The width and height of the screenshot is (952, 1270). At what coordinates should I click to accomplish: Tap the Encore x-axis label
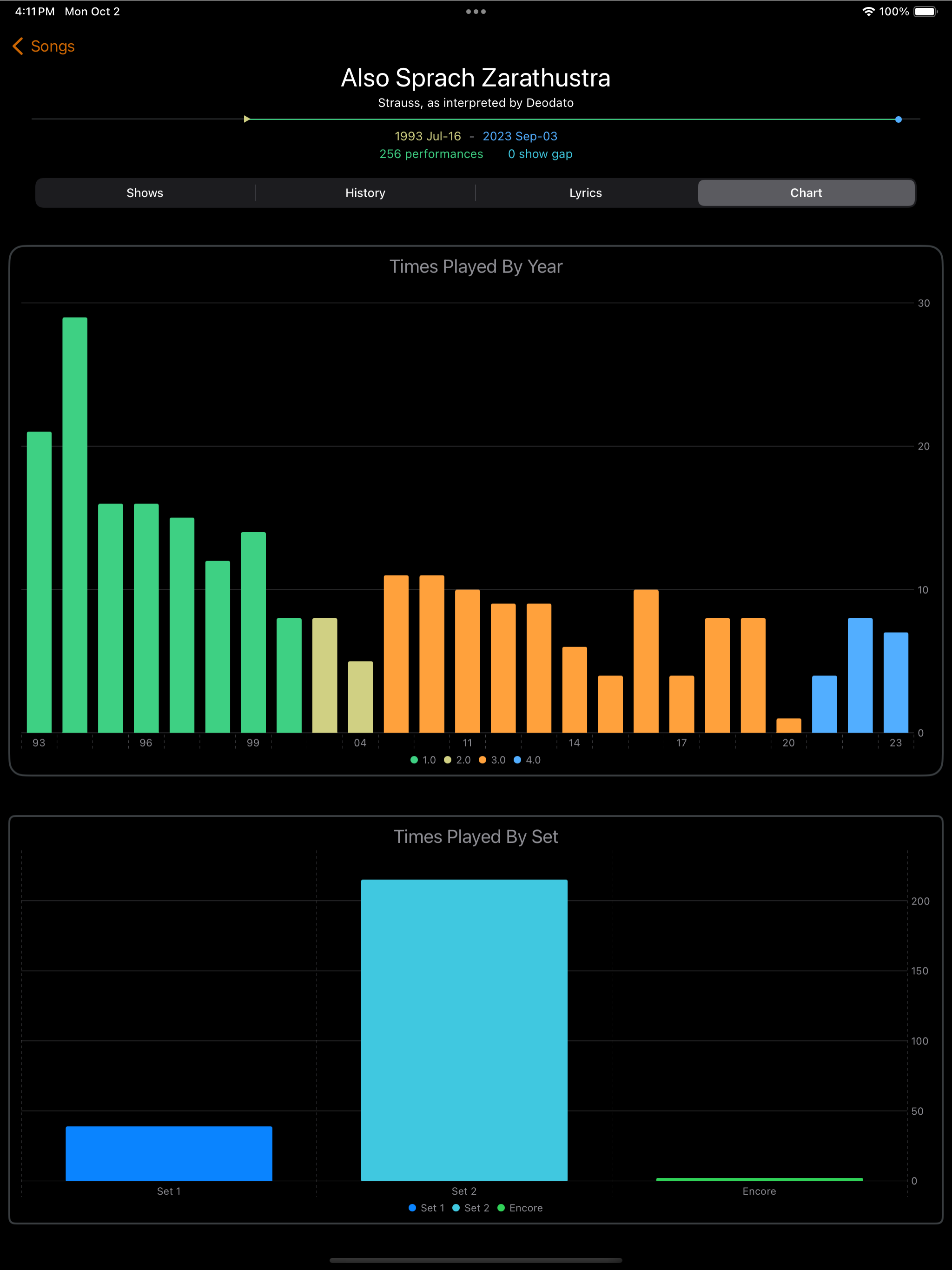[759, 1191]
